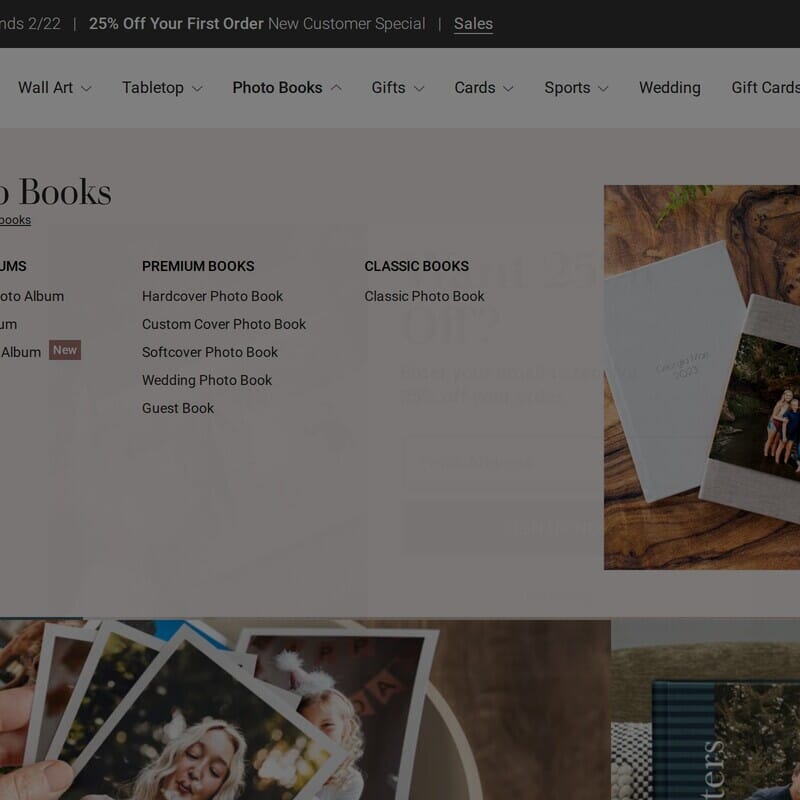Expand the Sports menu chevron
Screen dimensions: 800x800
coord(603,88)
